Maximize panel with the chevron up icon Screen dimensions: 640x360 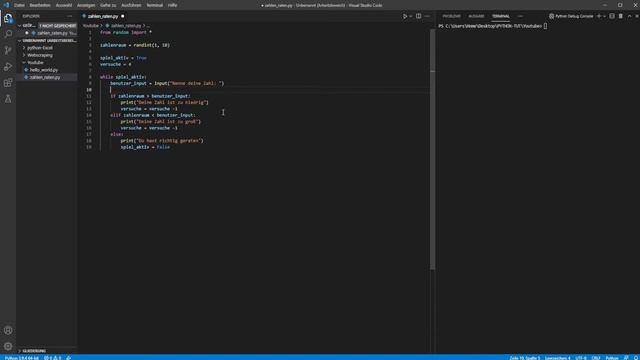(629, 16)
